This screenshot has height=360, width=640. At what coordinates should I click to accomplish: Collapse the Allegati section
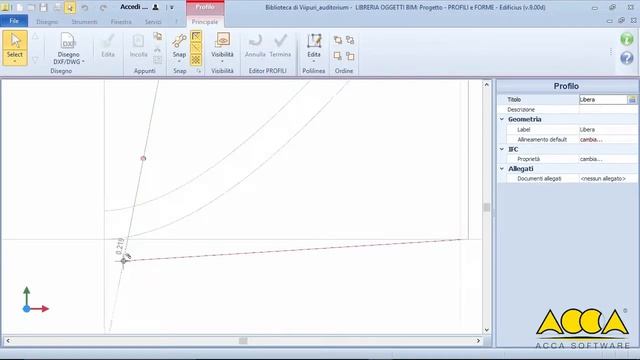point(502,169)
